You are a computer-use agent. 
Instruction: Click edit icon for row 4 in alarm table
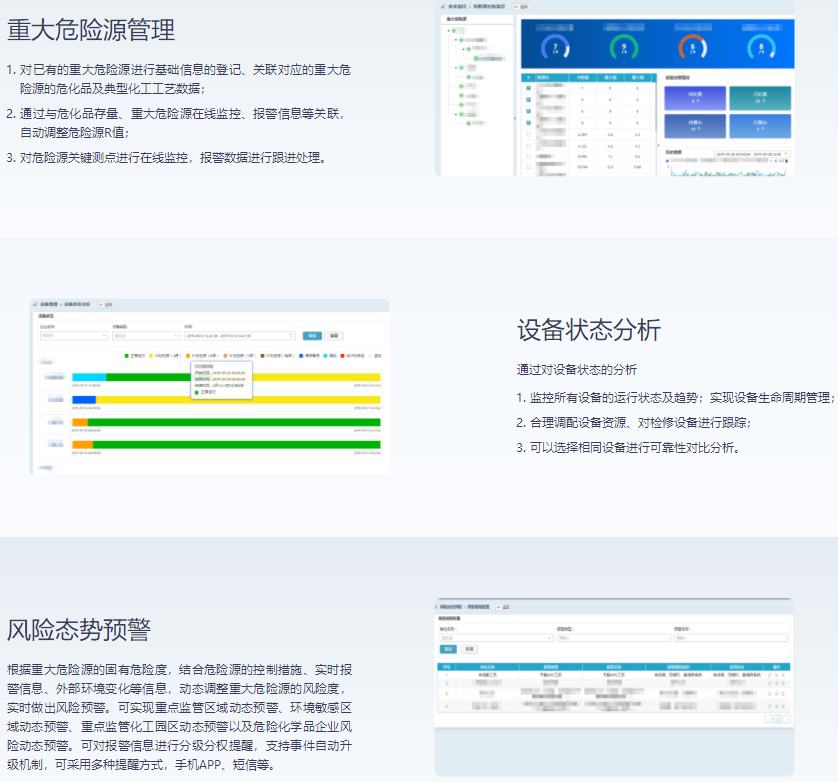[770, 706]
